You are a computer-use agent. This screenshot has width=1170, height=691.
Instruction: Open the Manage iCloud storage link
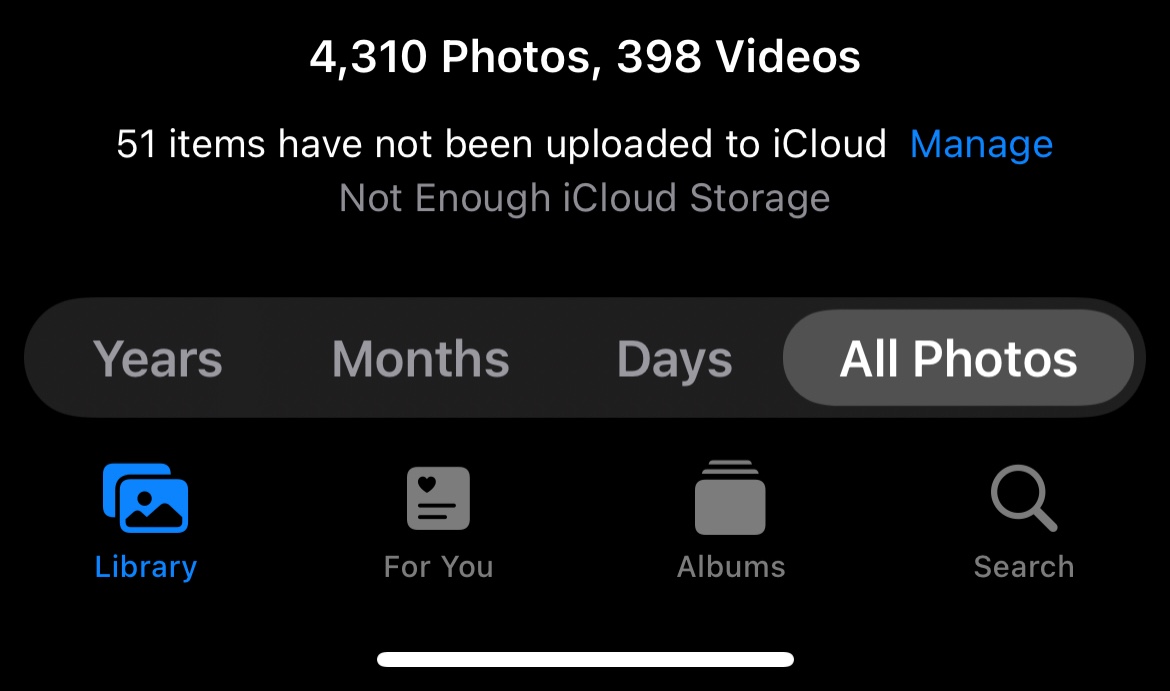point(981,145)
